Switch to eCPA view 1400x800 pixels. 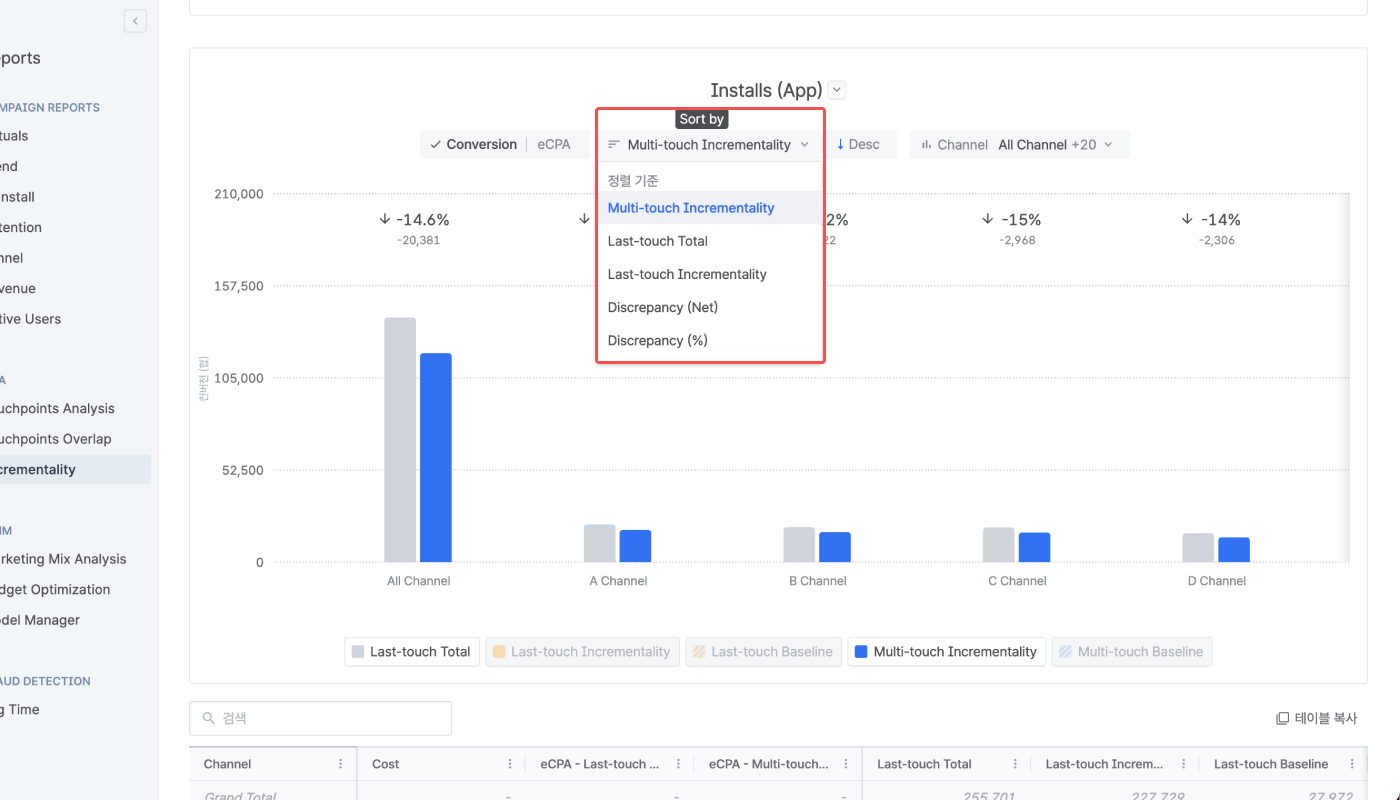554,144
